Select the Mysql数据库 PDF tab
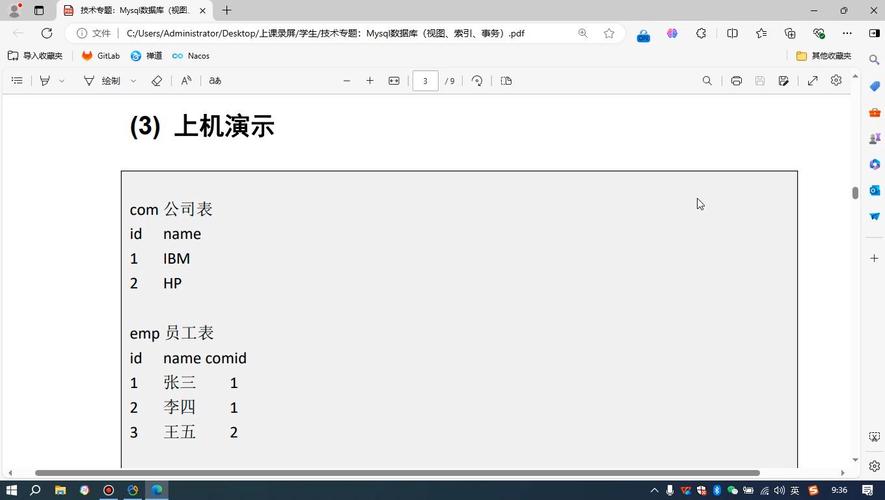885x500 pixels. pyautogui.click(x=134, y=10)
